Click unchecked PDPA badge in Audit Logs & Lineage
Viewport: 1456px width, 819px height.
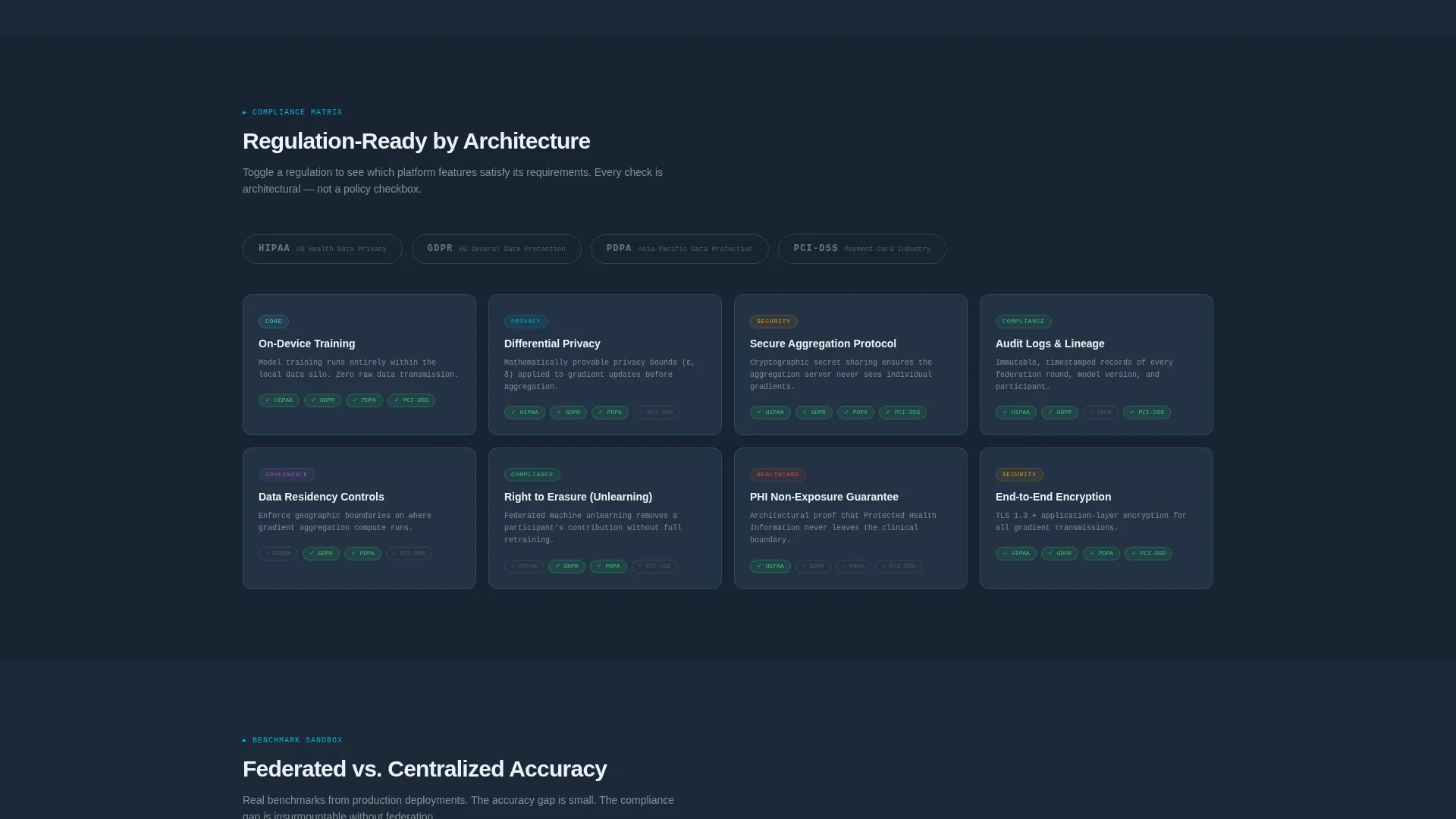point(1100,413)
